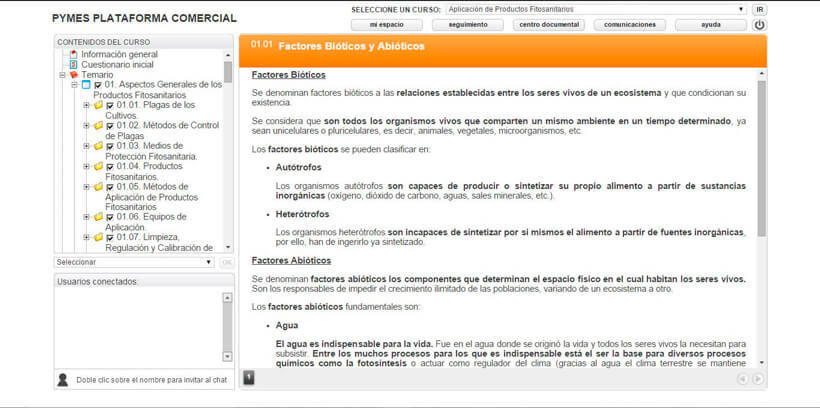Viewport: 820px width, 408px height.
Task: Click main content scrollbar up arrow
Action: tap(761, 74)
